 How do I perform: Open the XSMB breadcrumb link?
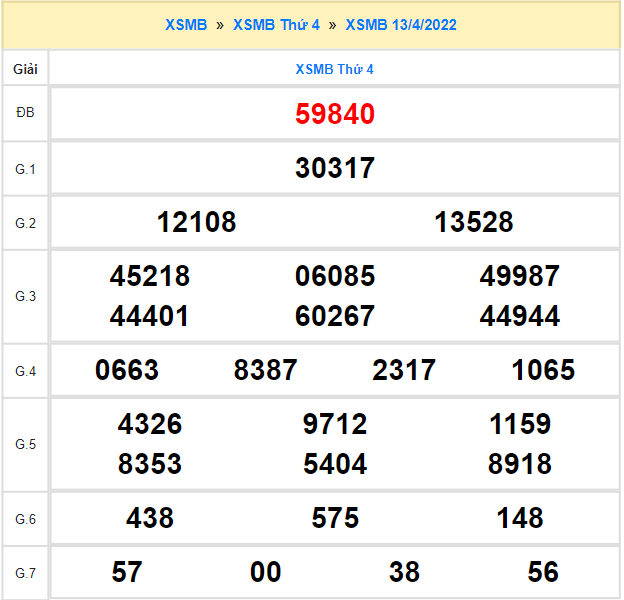(186, 24)
